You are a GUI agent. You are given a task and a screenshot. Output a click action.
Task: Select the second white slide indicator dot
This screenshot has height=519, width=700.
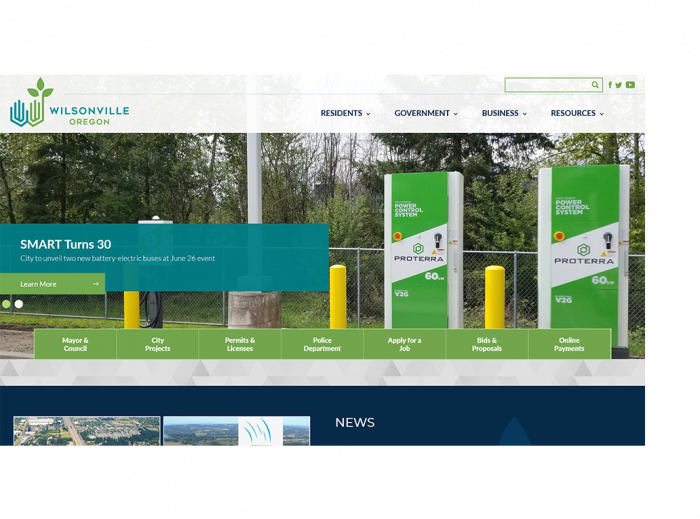click(19, 304)
